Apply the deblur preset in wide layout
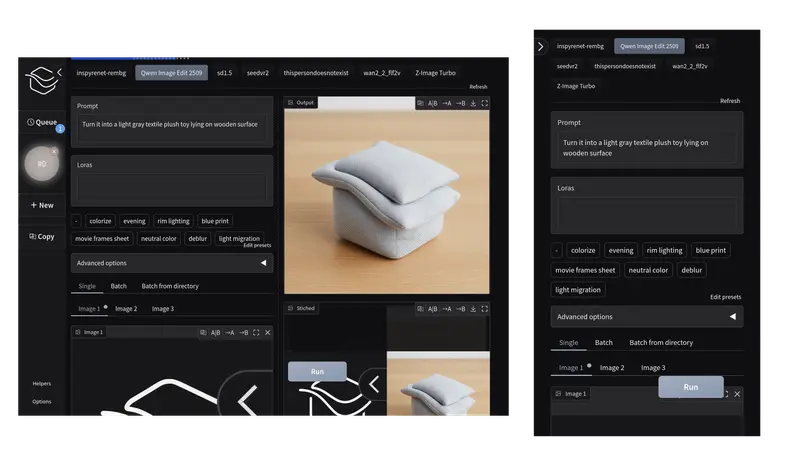This screenshot has width=800, height=460. pyautogui.click(x=197, y=239)
